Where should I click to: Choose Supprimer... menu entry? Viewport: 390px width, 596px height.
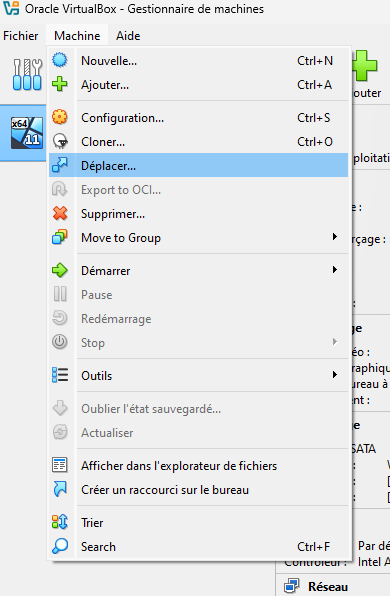[198, 214]
